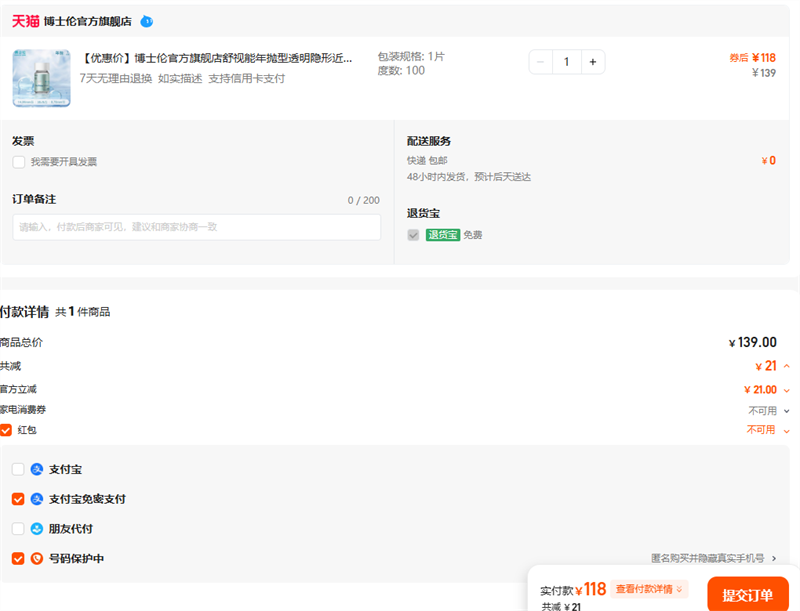Image resolution: width=800 pixels, height=611 pixels.
Task: Open the contact lens product thumbnail
Action: [42, 77]
